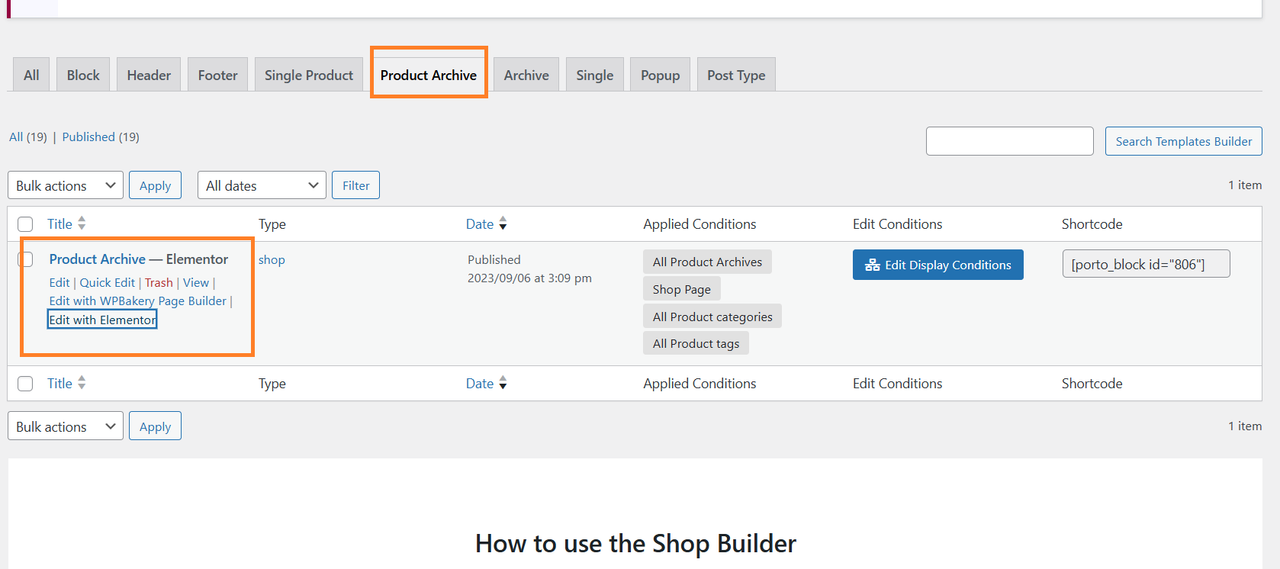This screenshot has width=1280, height=569.
Task: Open the top Bulk actions dropdown
Action: 65,185
